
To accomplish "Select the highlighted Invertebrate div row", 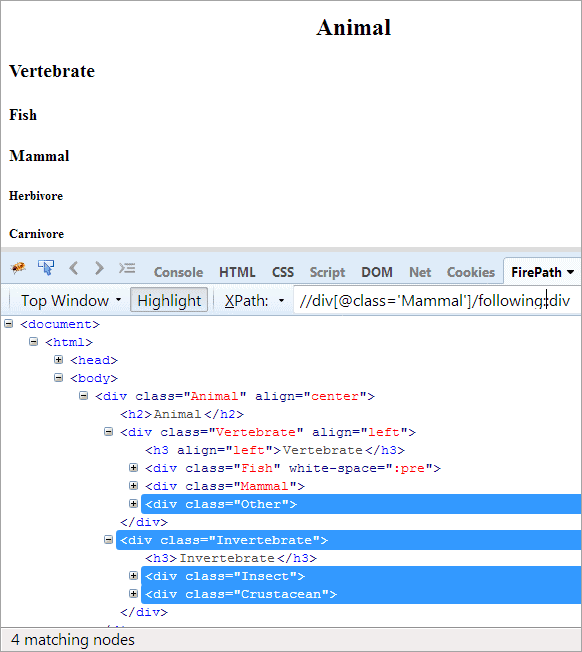I will point(348,540).
